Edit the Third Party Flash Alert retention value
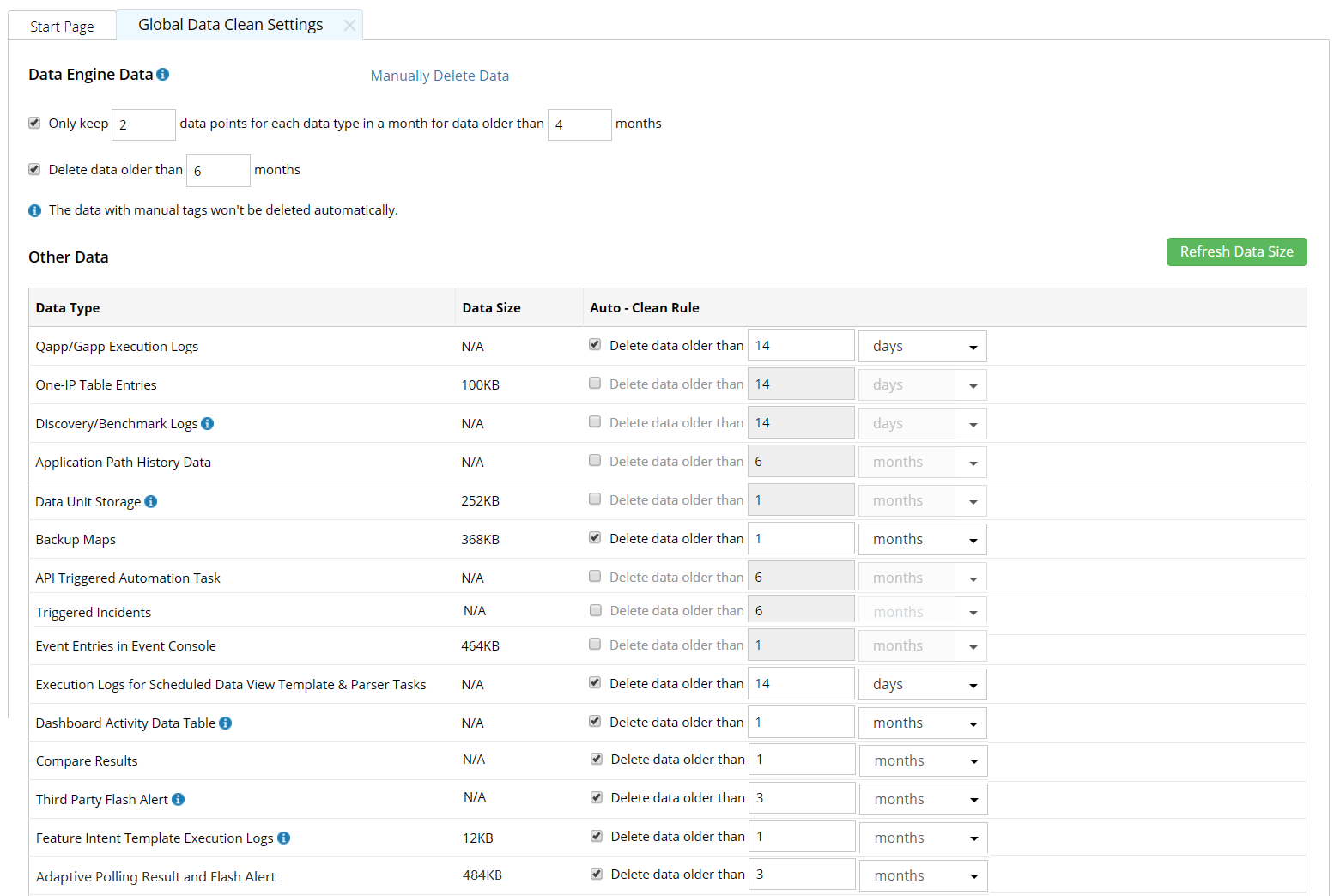This screenshot has height=896, width=1334. pos(801,797)
